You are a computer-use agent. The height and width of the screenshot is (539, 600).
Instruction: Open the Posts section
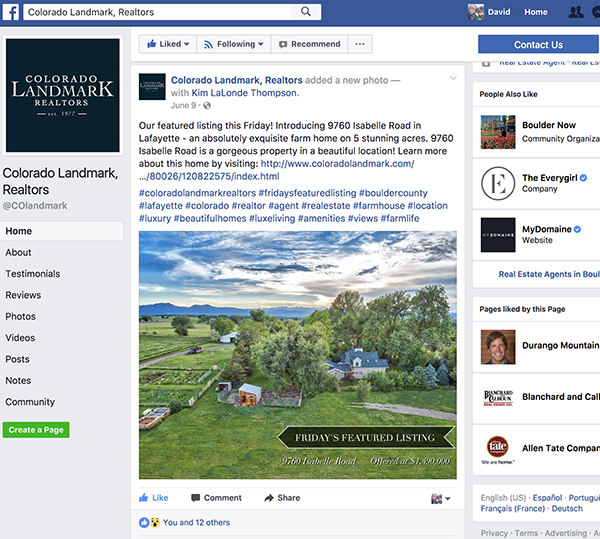tap(17, 360)
